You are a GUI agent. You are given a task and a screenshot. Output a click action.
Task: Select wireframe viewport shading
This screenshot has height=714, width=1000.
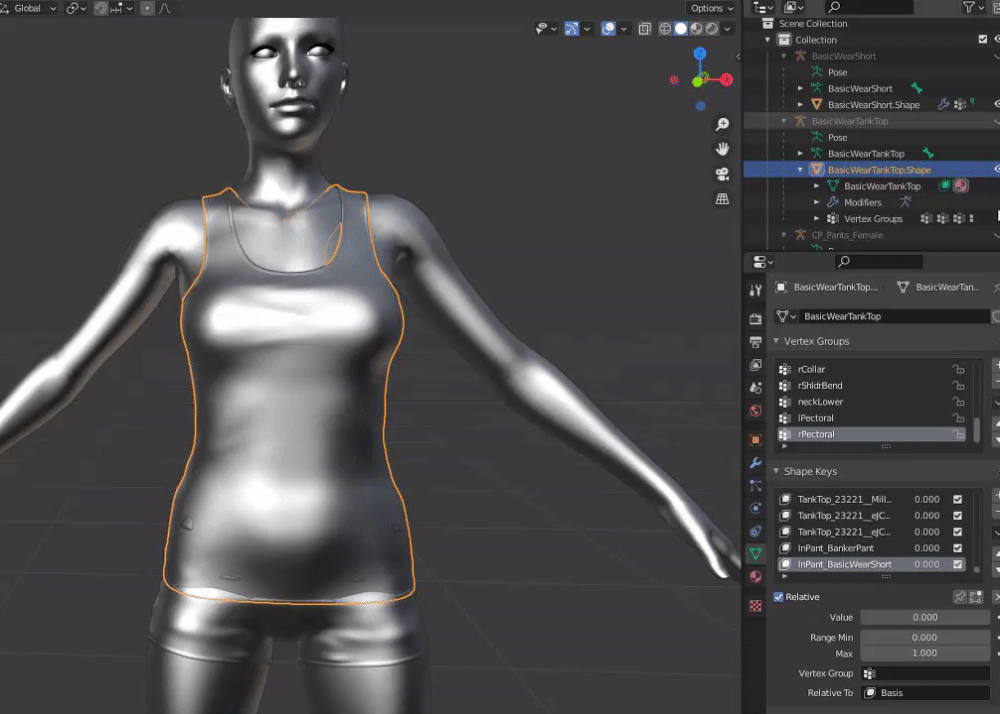[x=665, y=28]
